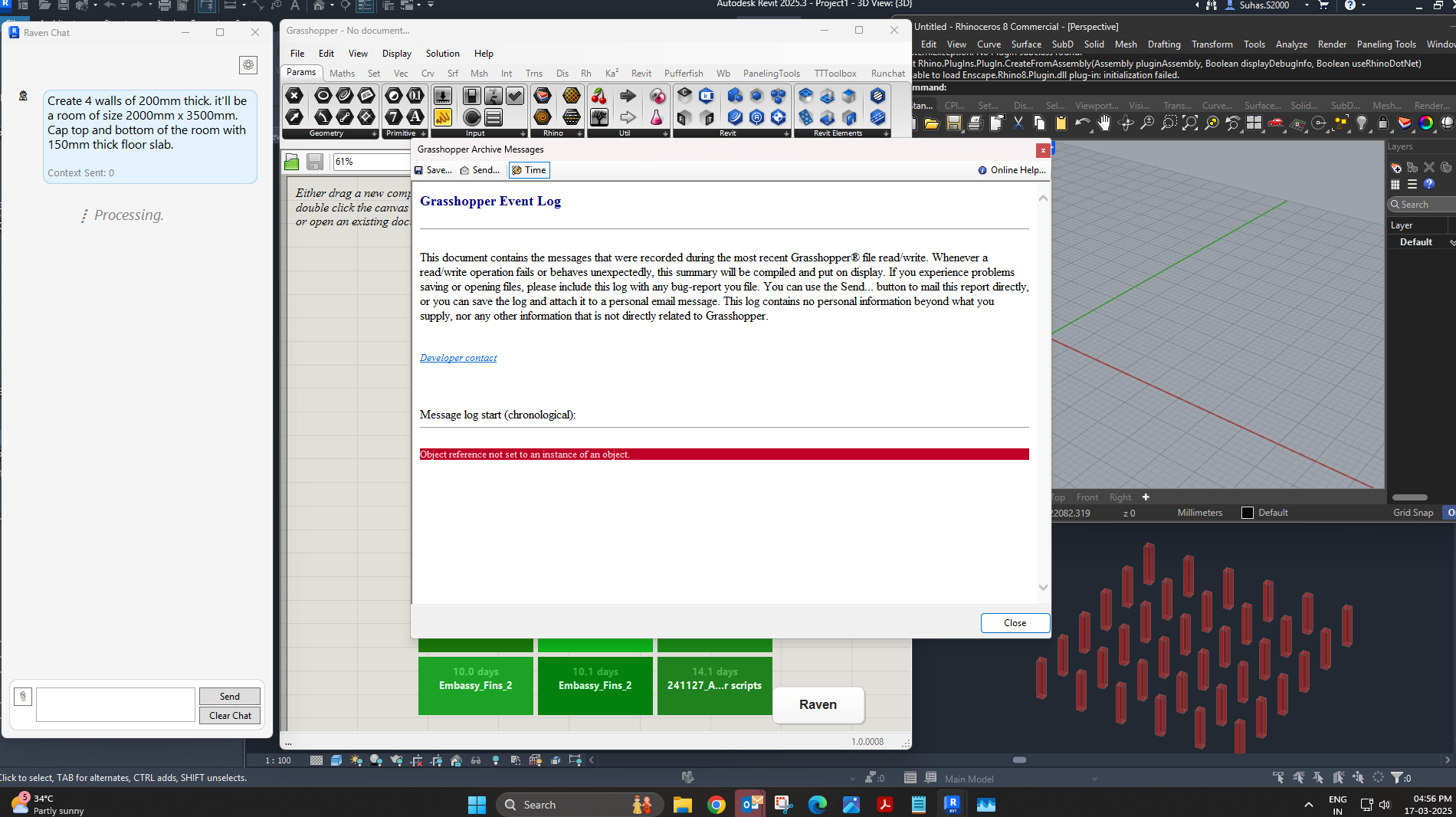Switch to the Maths tab in Grasshopper
This screenshot has height=817, width=1456.
click(342, 73)
